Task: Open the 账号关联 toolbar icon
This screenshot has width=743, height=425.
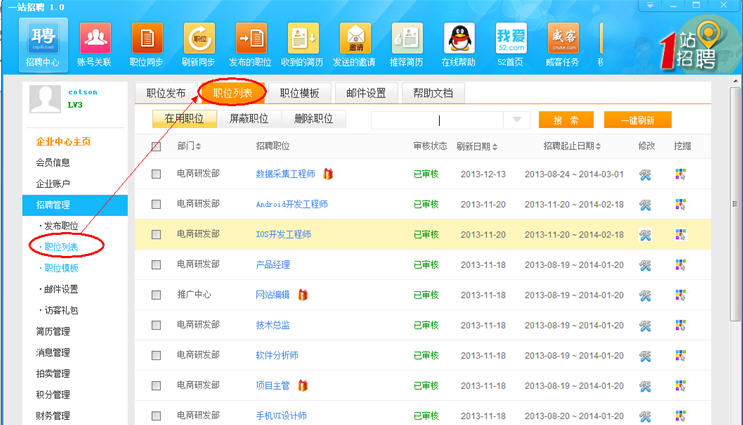Action: click(x=95, y=45)
